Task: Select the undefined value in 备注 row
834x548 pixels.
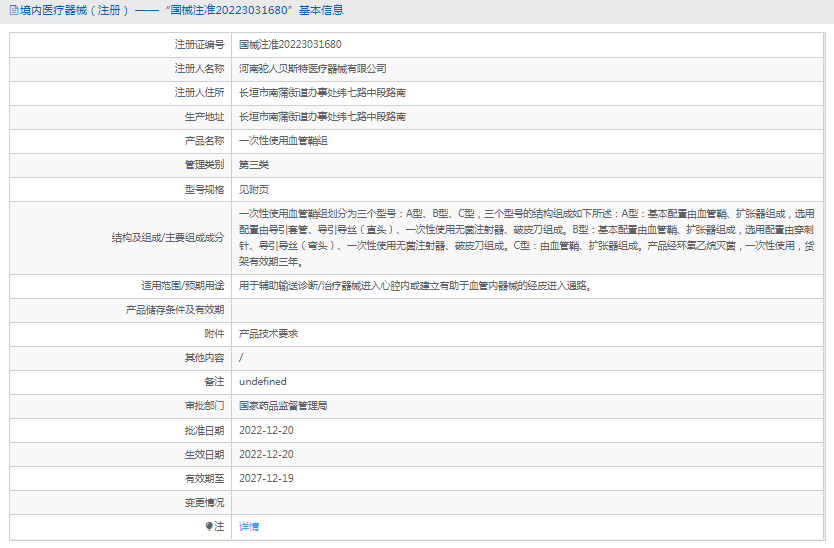Action: coord(263,381)
